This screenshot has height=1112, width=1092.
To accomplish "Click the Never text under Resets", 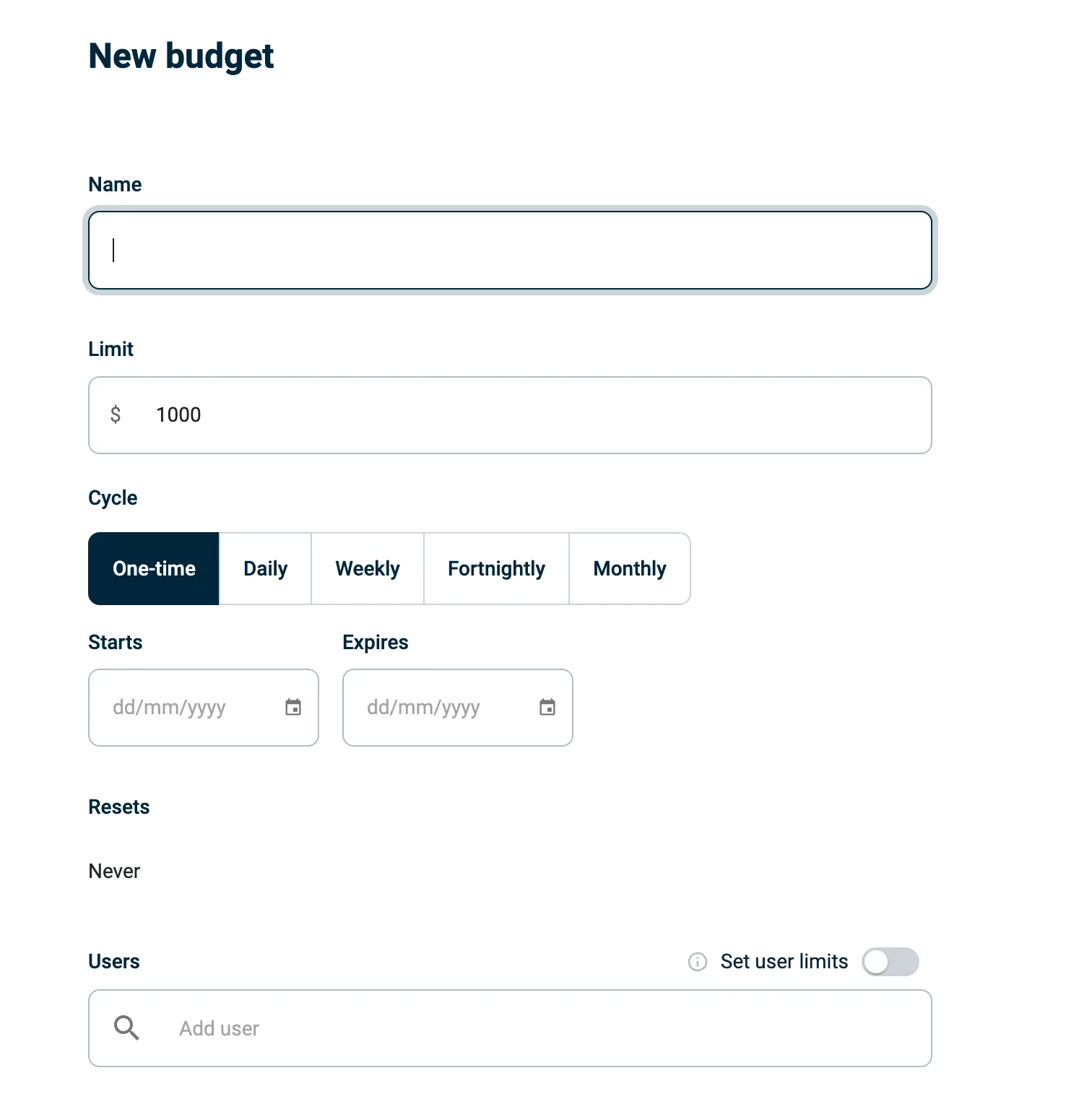I will tap(114, 872).
